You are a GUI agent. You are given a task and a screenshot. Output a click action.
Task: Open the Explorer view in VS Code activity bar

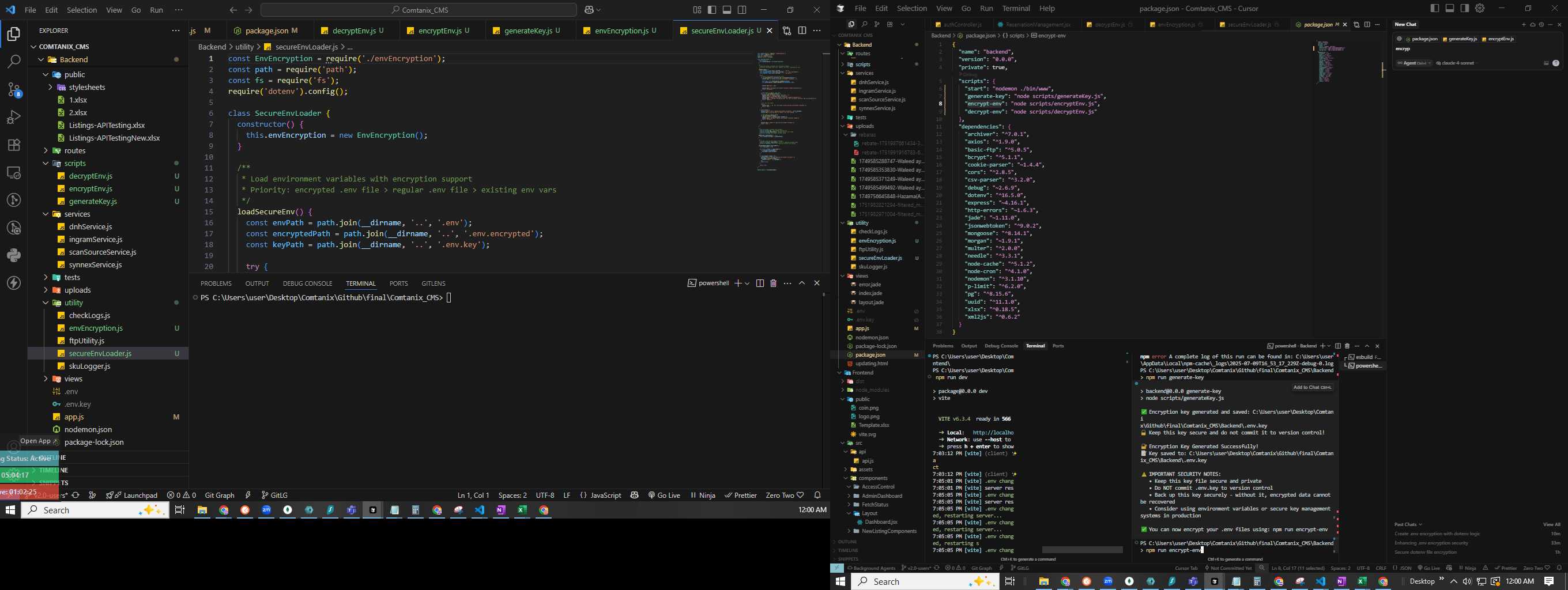click(13, 34)
